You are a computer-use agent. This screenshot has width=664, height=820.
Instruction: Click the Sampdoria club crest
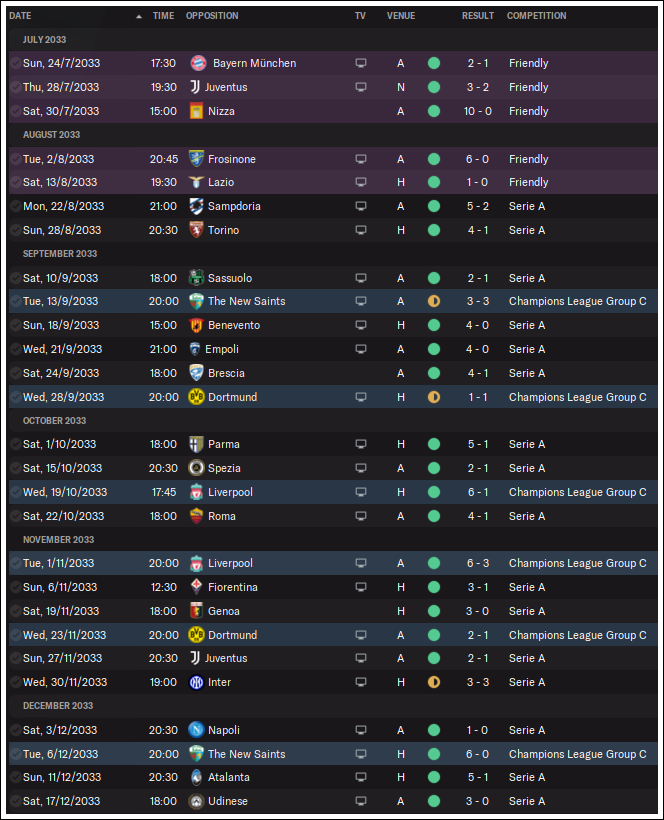[x=196, y=206]
